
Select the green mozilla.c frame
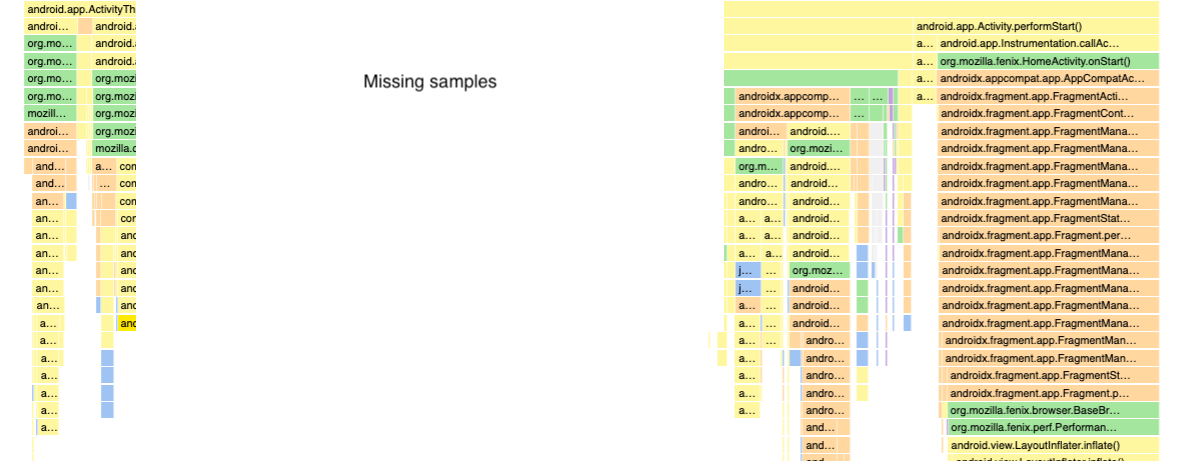click(x=115, y=149)
